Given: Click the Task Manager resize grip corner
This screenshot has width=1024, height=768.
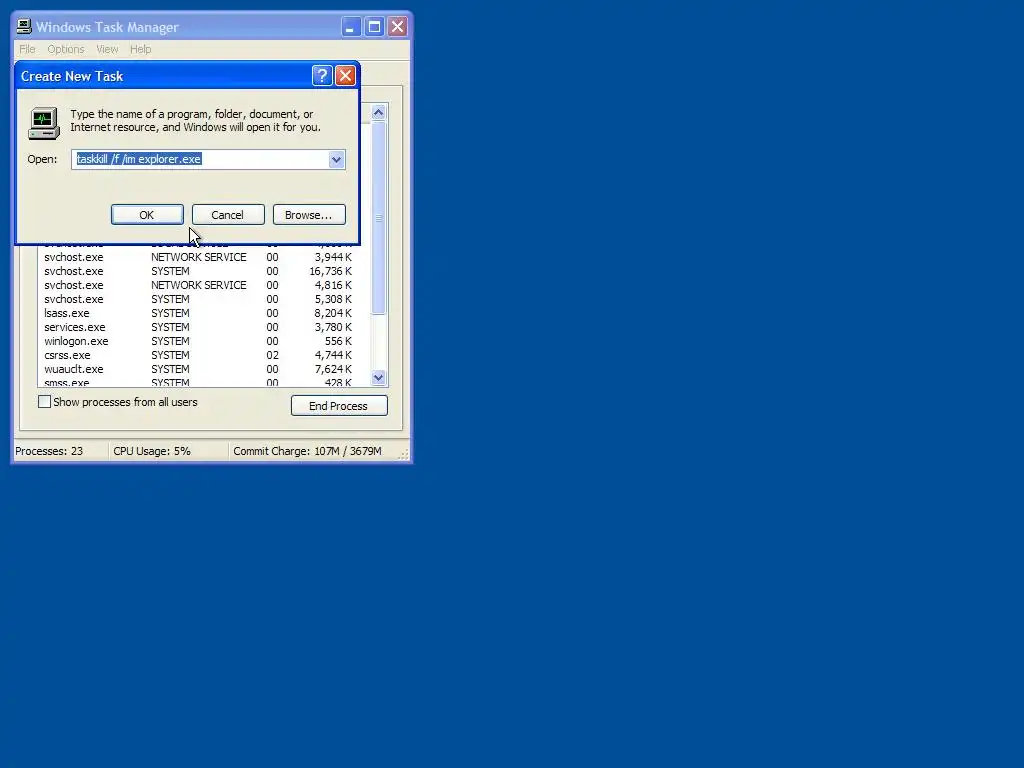Looking at the screenshot, I should point(404,454).
